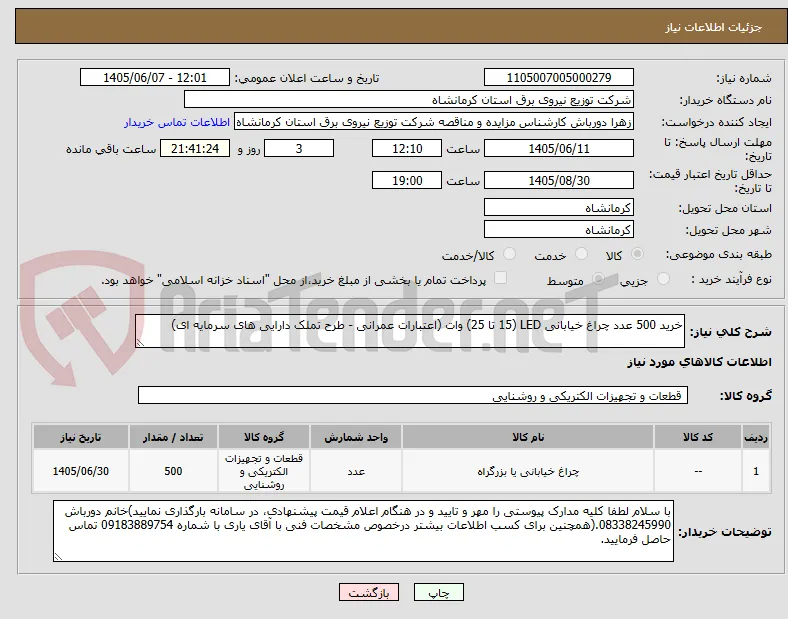Click the buyer name field شرکت توزیع نیروی برق
The height and width of the screenshot is (619, 788).
click(x=409, y=99)
